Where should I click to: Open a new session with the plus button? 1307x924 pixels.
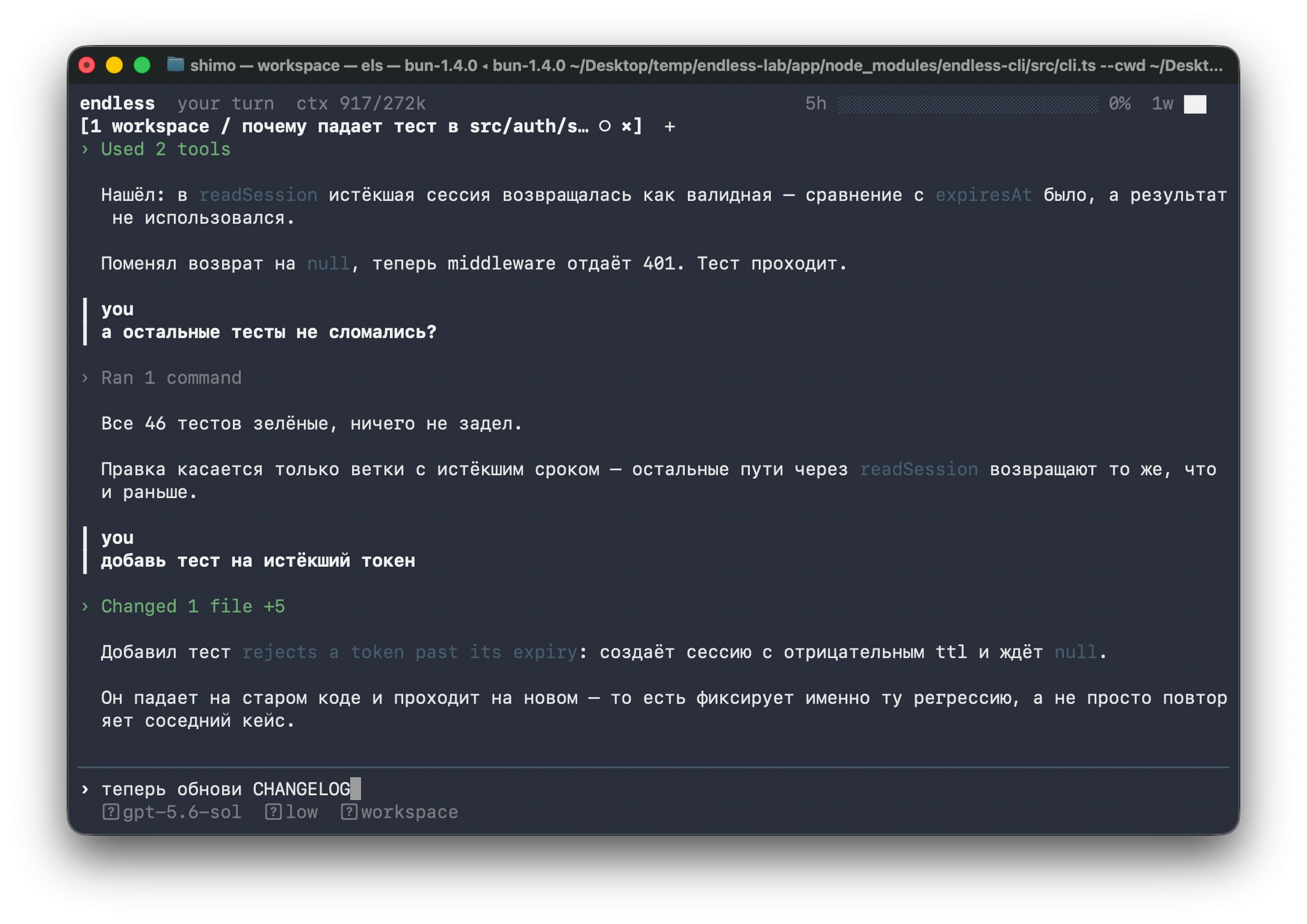(x=670, y=126)
